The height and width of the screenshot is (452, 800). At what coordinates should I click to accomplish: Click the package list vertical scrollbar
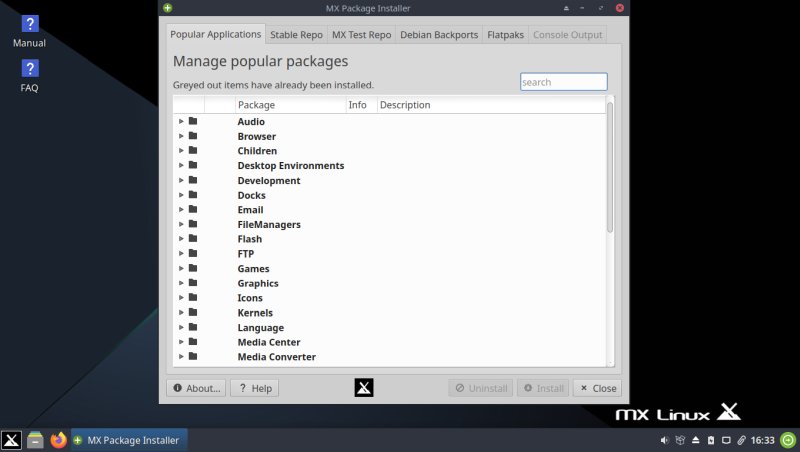click(x=610, y=167)
